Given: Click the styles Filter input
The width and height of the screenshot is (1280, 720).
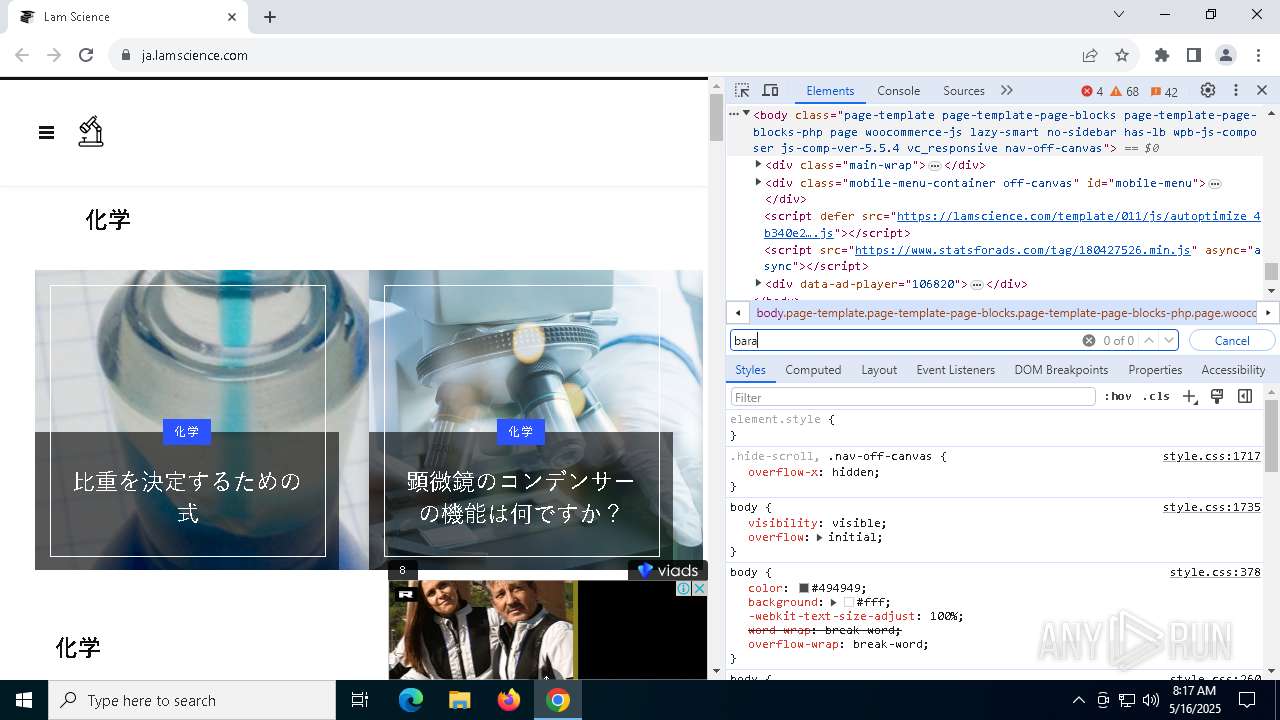Looking at the screenshot, I should [912, 397].
